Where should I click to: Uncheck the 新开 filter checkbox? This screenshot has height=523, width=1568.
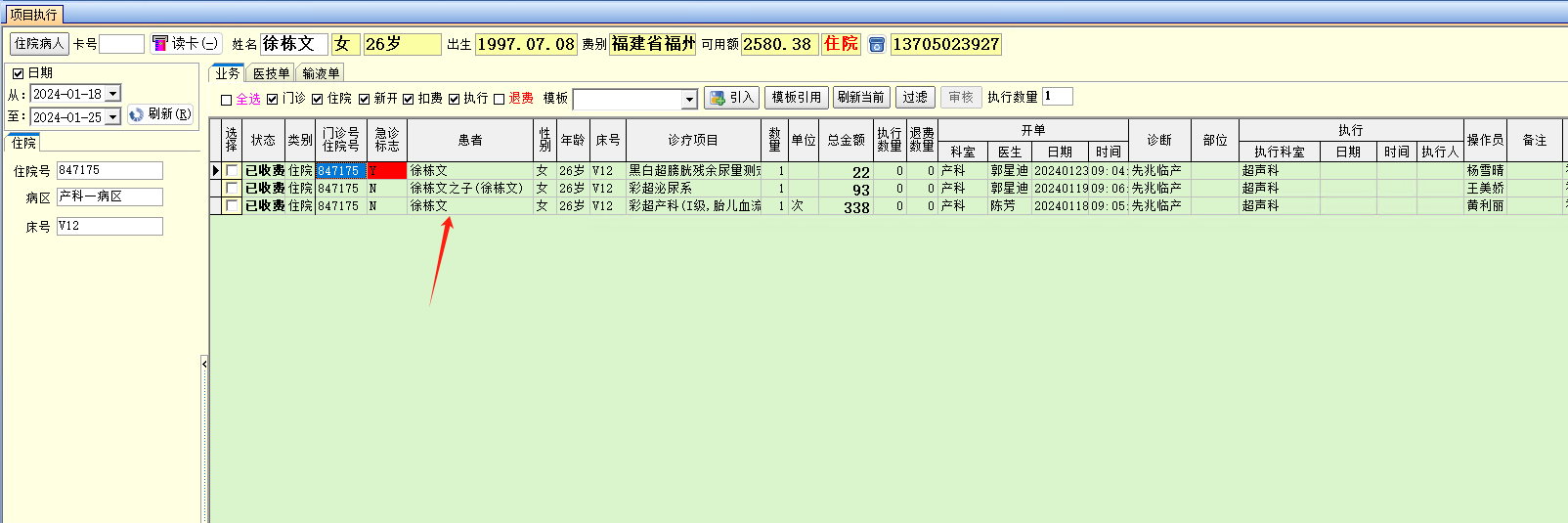tap(364, 99)
